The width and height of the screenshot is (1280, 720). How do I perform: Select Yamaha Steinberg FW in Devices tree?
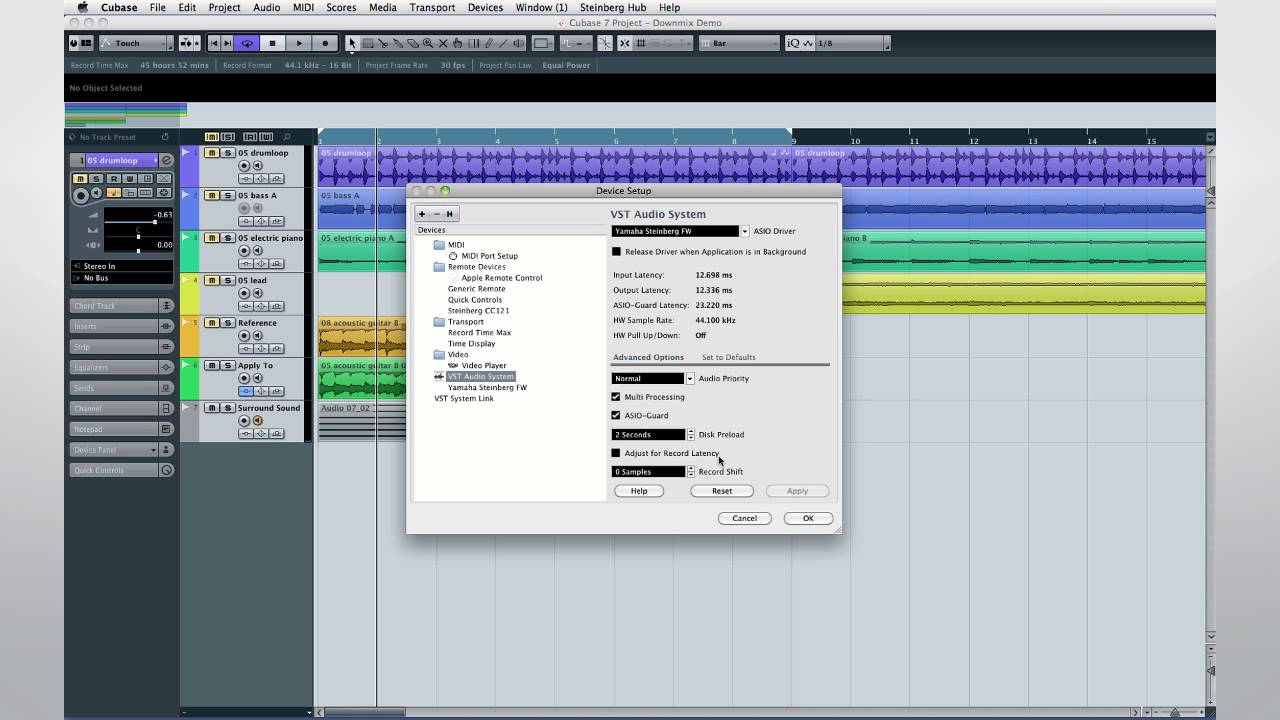point(487,387)
